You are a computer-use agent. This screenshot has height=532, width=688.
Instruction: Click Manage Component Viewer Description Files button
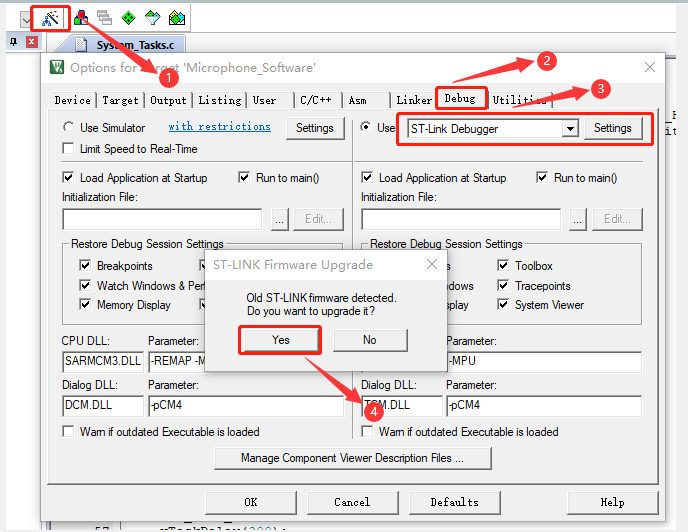pos(353,458)
